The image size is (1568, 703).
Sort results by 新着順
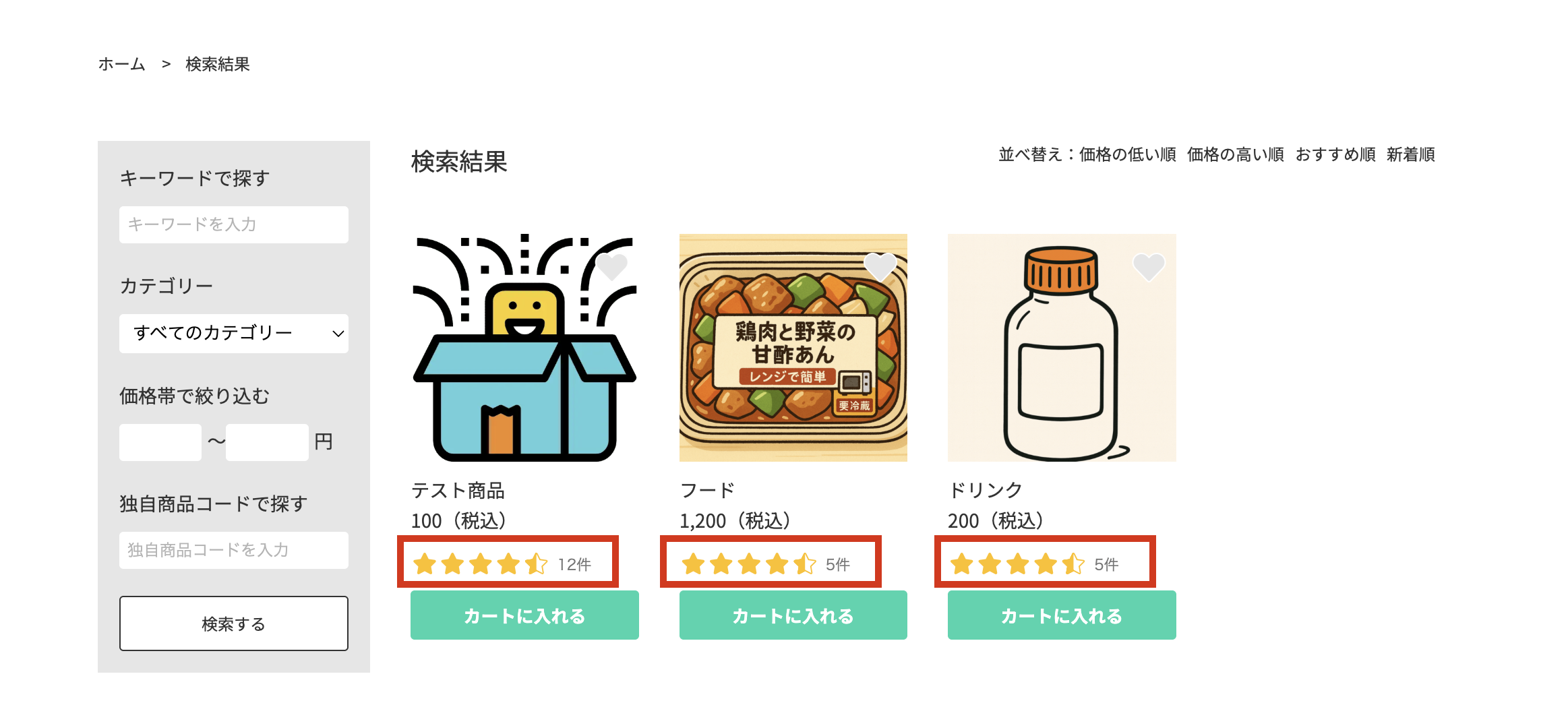coord(1410,155)
